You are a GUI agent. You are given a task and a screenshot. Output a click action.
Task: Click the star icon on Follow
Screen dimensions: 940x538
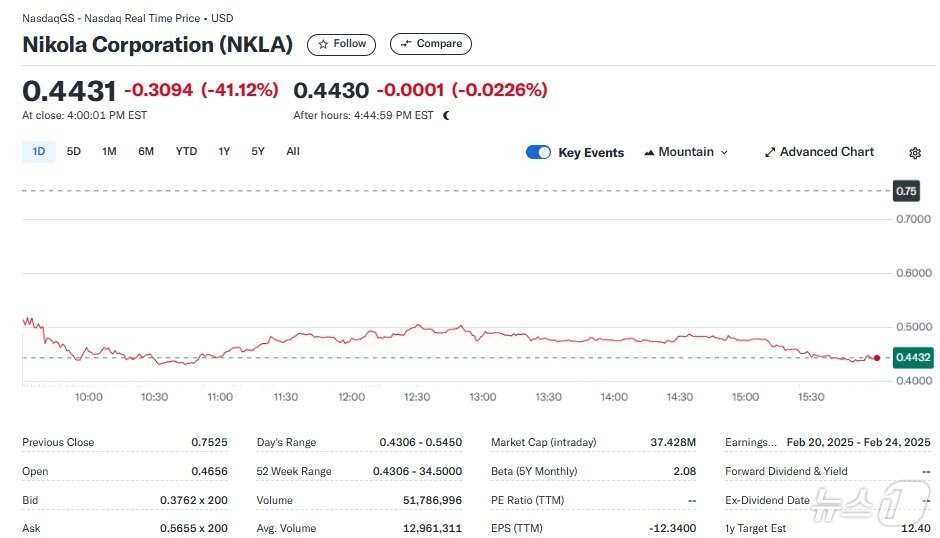(323, 44)
